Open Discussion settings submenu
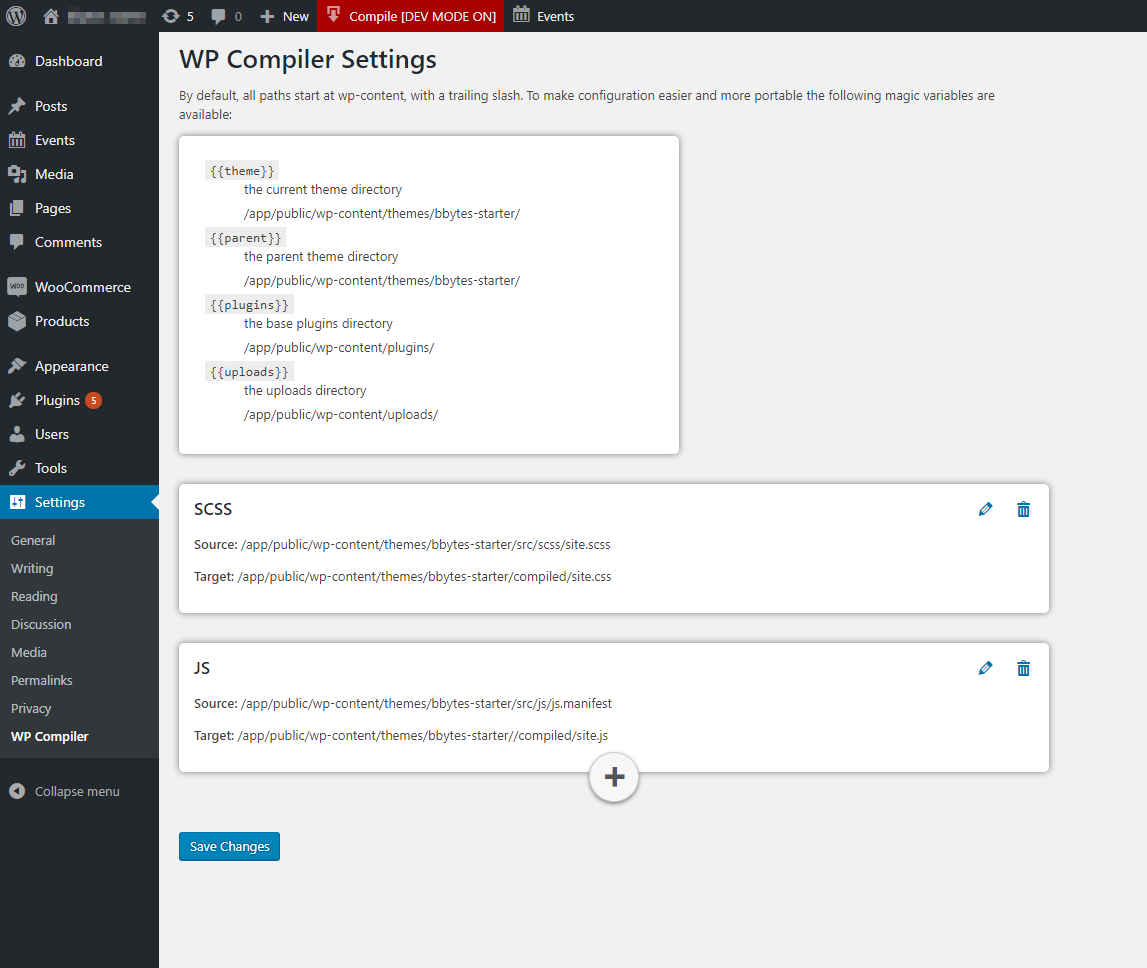This screenshot has width=1147, height=968. coord(41,625)
